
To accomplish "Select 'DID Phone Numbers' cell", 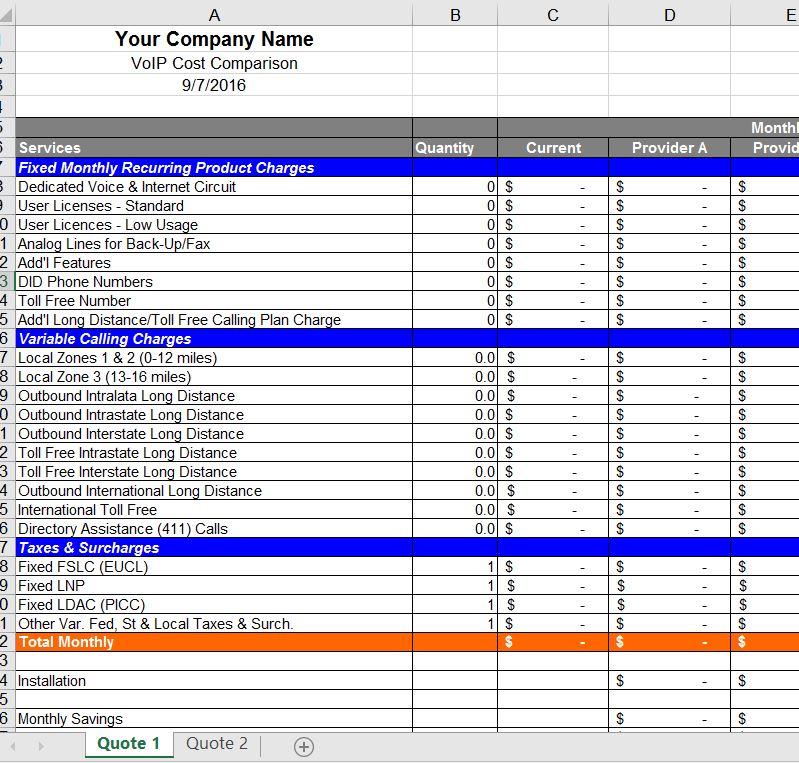I will point(214,282).
